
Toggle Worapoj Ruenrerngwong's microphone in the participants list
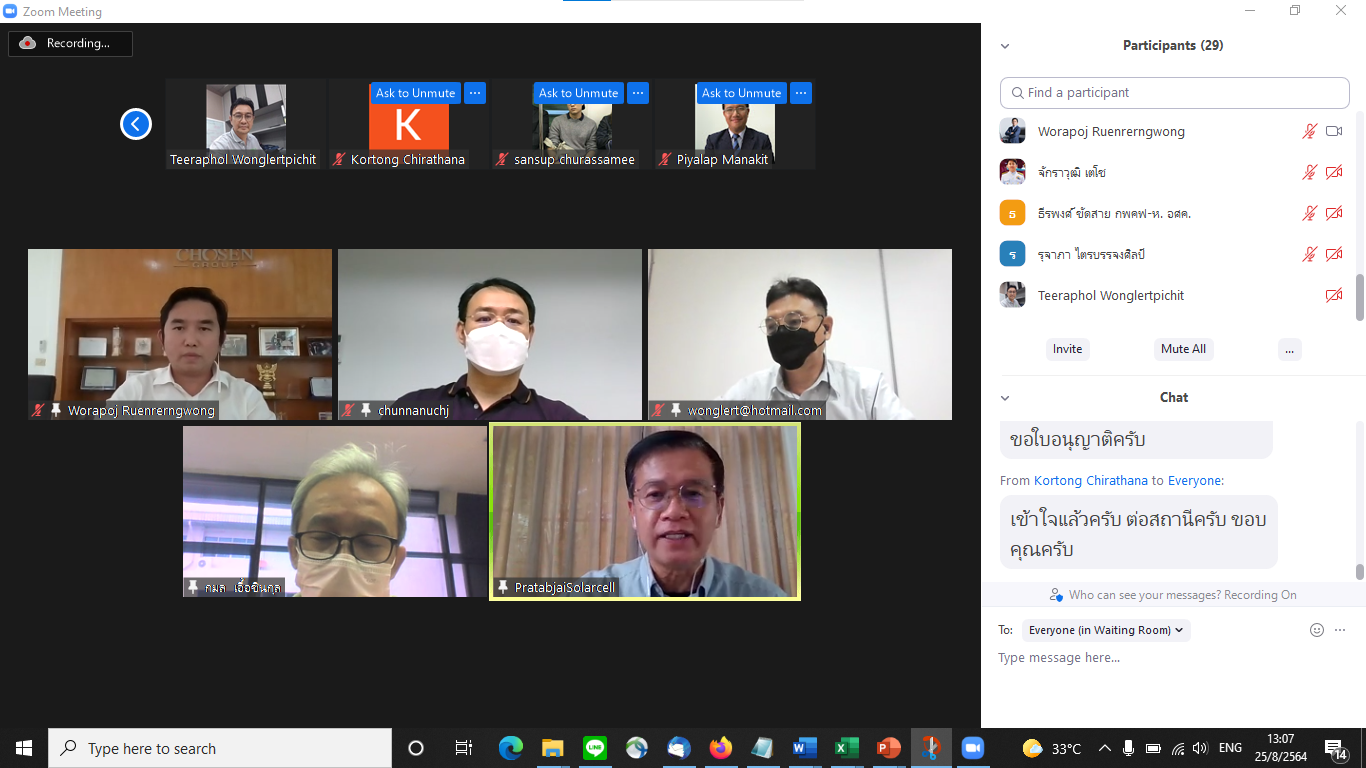[x=1309, y=132]
